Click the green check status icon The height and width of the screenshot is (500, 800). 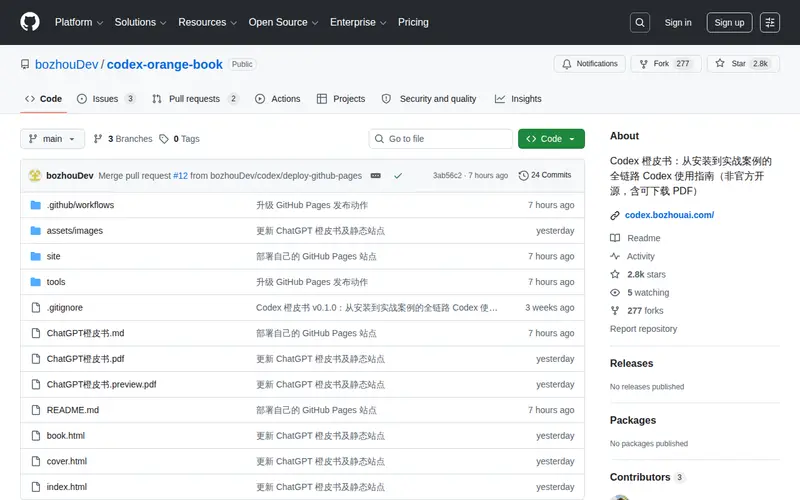tap(398, 176)
